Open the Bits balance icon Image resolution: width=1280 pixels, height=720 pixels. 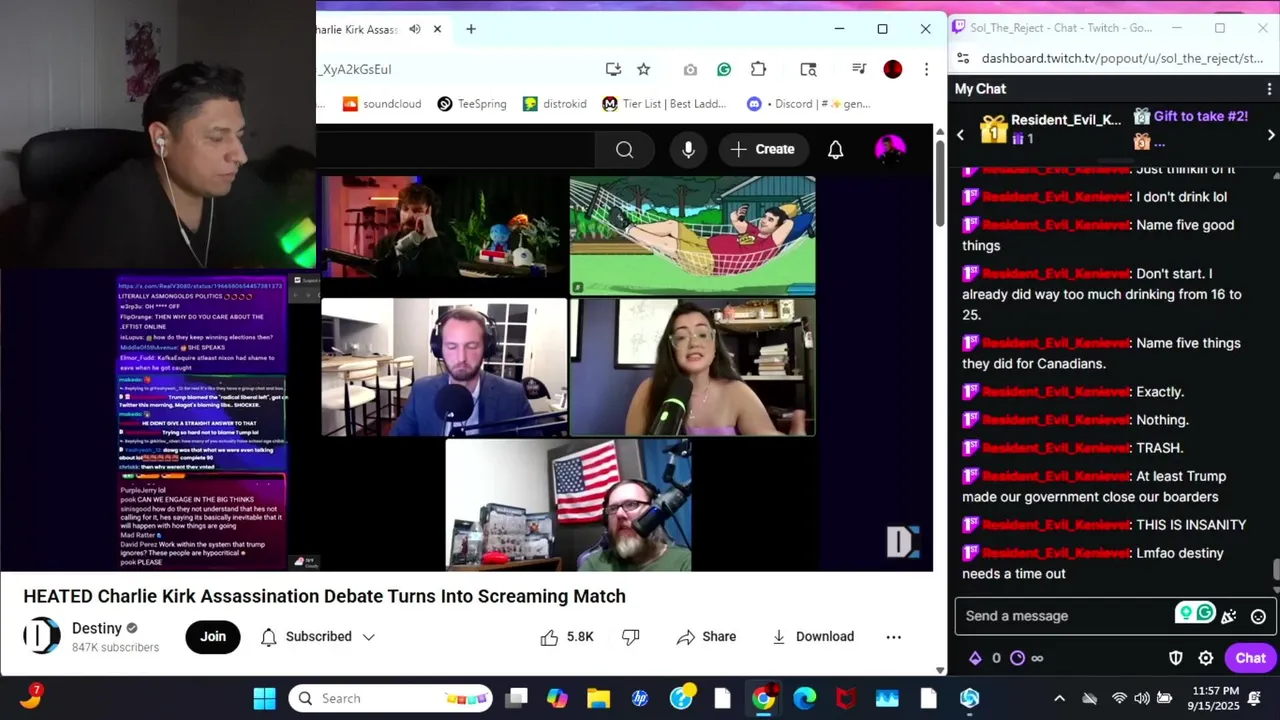[975, 658]
